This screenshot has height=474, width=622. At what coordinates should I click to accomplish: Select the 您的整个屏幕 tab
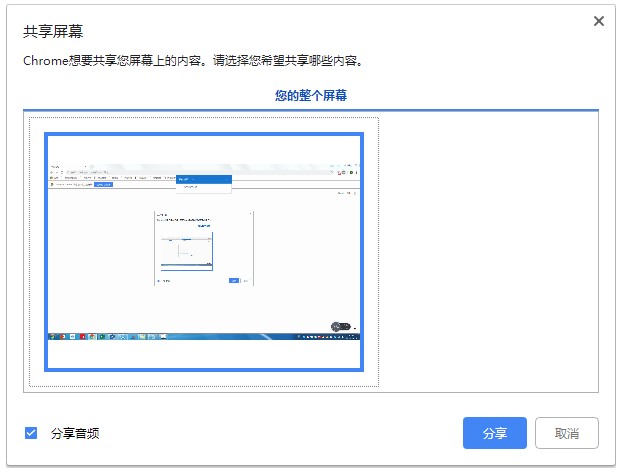[311, 96]
